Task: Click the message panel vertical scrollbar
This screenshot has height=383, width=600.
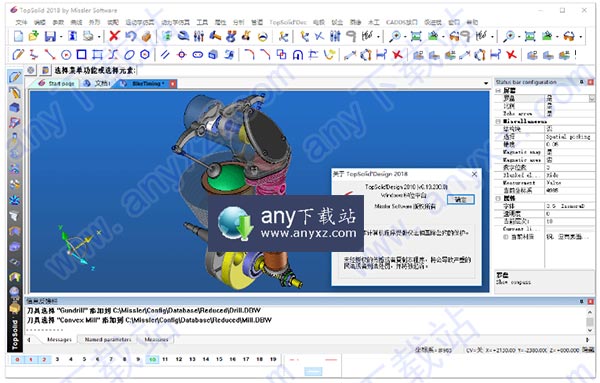Action: pos(590,321)
